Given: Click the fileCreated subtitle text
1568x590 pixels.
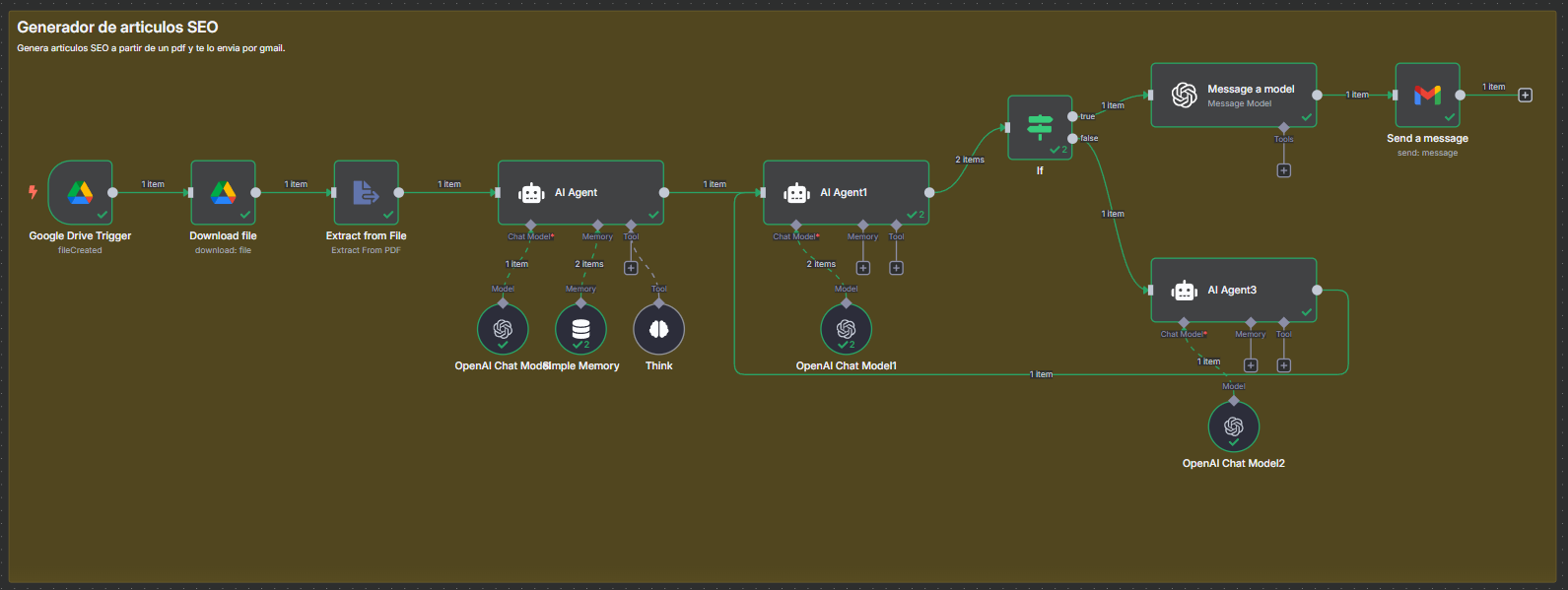Looking at the screenshot, I should click(80, 250).
